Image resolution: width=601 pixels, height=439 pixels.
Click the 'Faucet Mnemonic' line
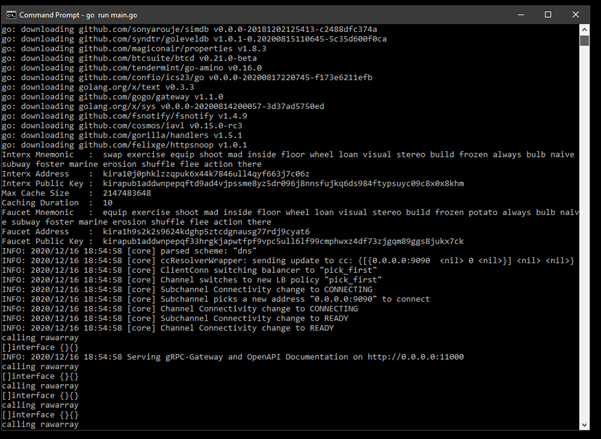[x=290, y=212]
